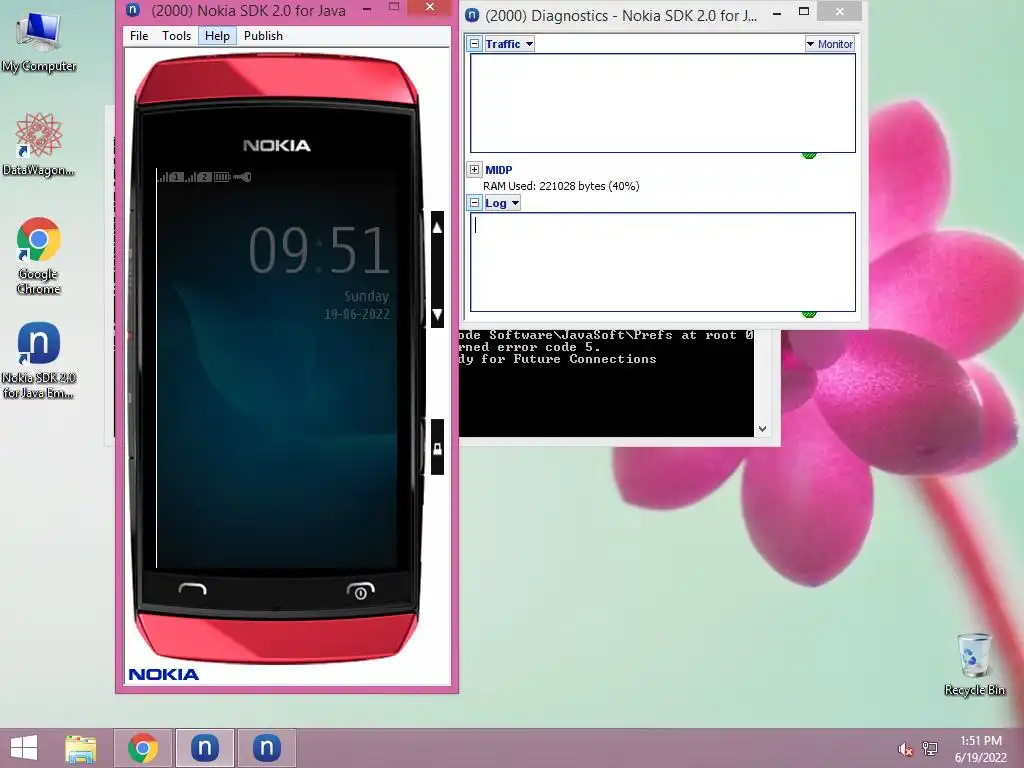
Task: Click the green handle below the Log pane
Action: tap(809, 314)
